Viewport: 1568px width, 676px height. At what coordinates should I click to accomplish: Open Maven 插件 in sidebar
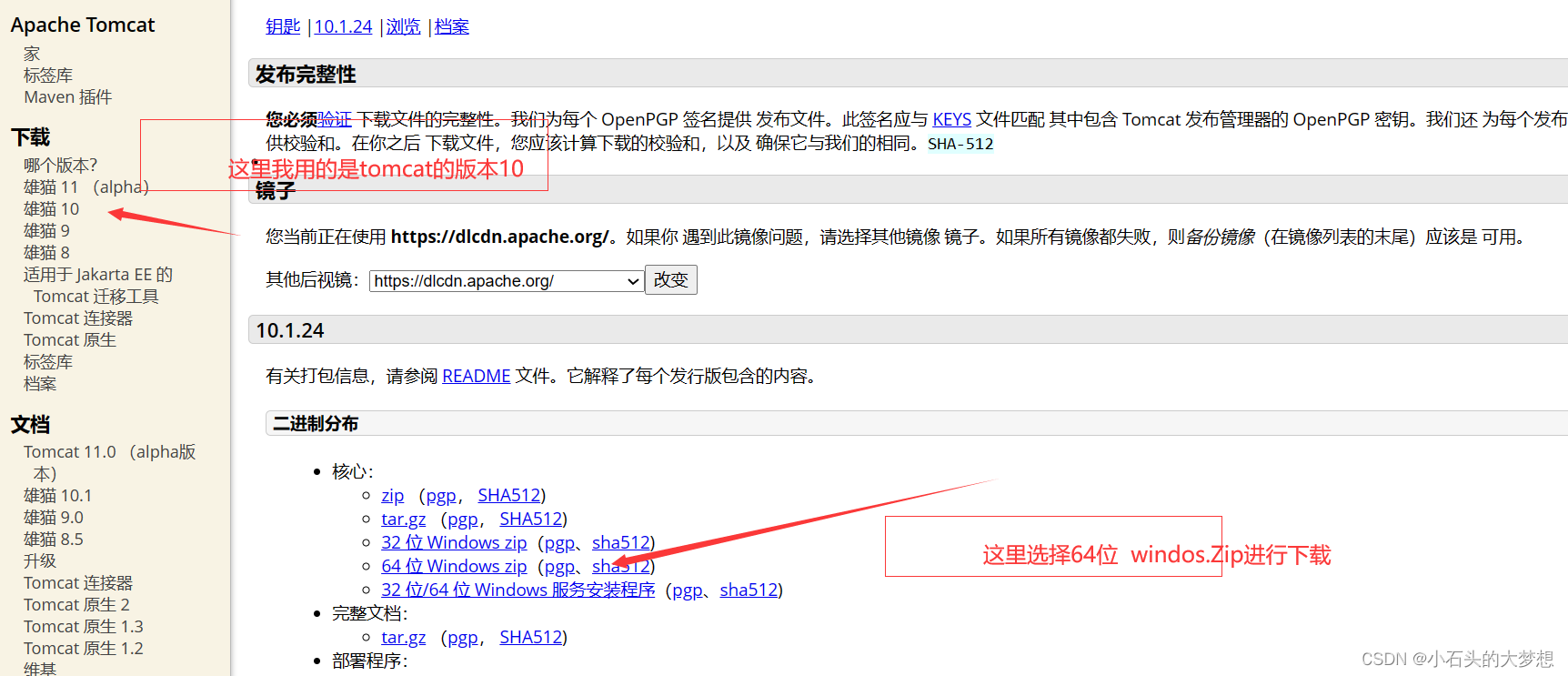[x=68, y=97]
